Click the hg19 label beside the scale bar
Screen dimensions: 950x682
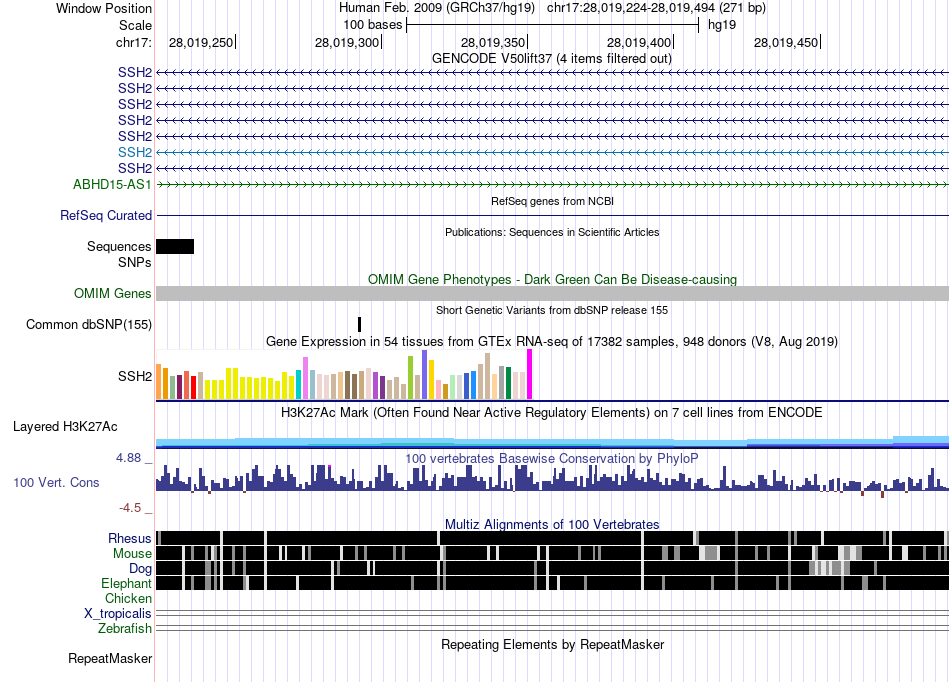(722, 25)
